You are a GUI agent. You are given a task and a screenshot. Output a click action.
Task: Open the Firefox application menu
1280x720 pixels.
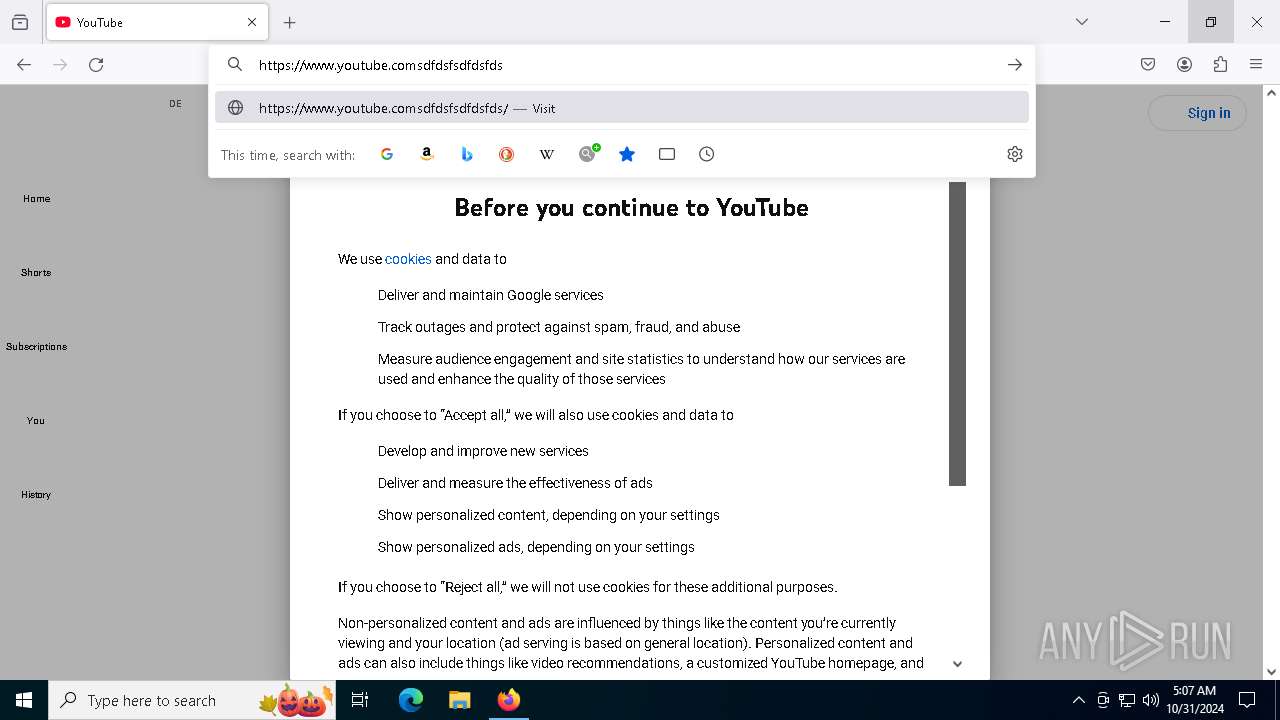(x=1256, y=65)
